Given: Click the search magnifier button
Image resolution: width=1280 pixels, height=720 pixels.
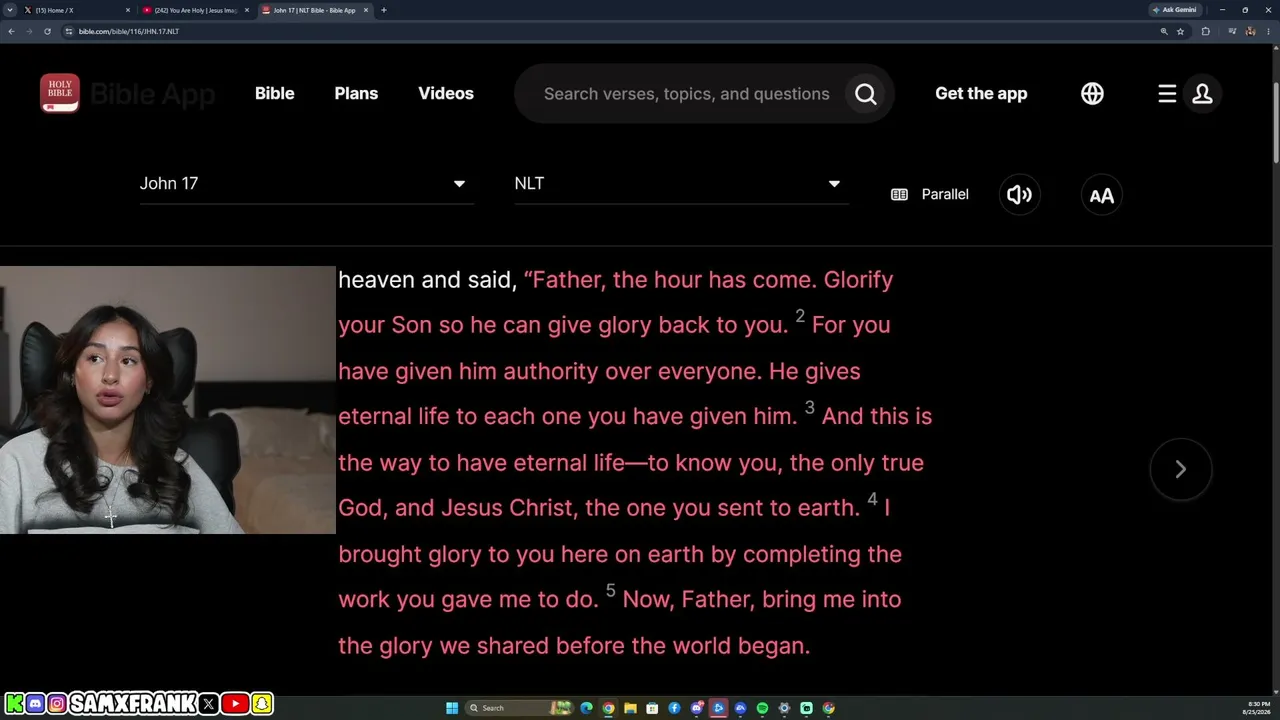Looking at the screenshot, I should [x=866, y=94].
